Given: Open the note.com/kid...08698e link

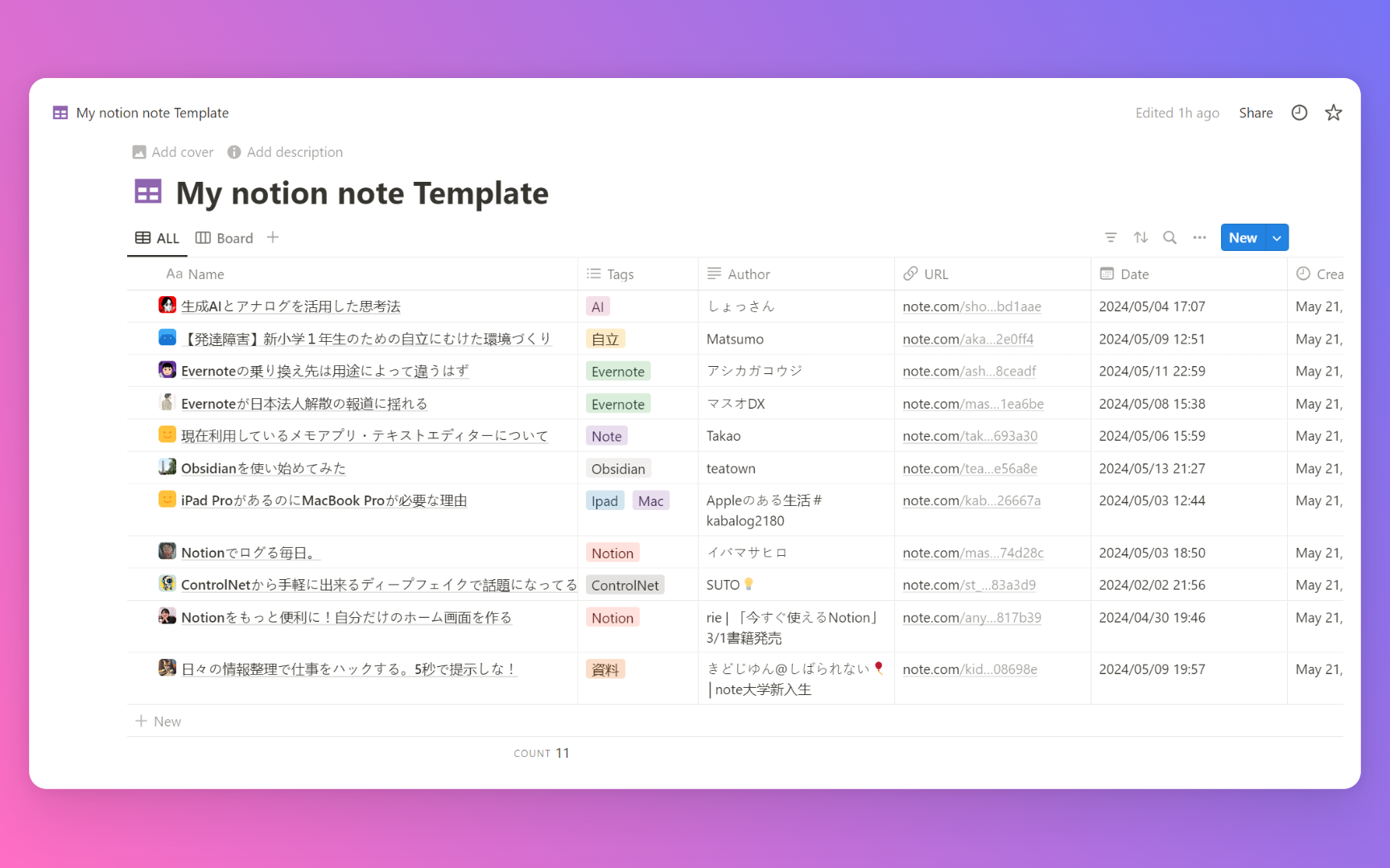Looking at the screenshot, I should [x=969, y=668].
